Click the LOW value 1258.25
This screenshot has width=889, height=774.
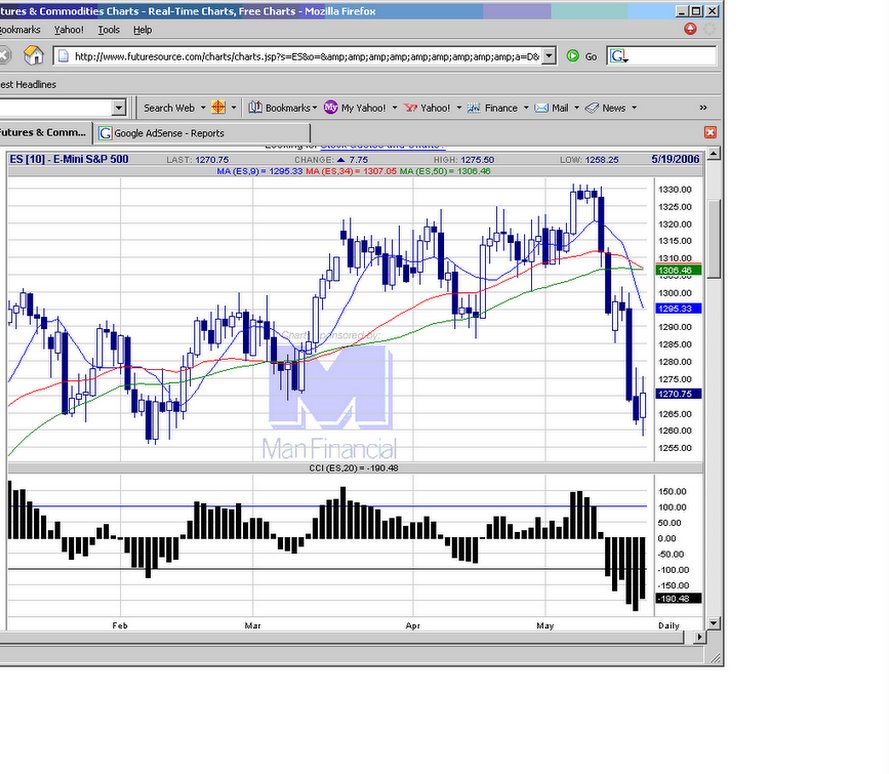[601, 160]
